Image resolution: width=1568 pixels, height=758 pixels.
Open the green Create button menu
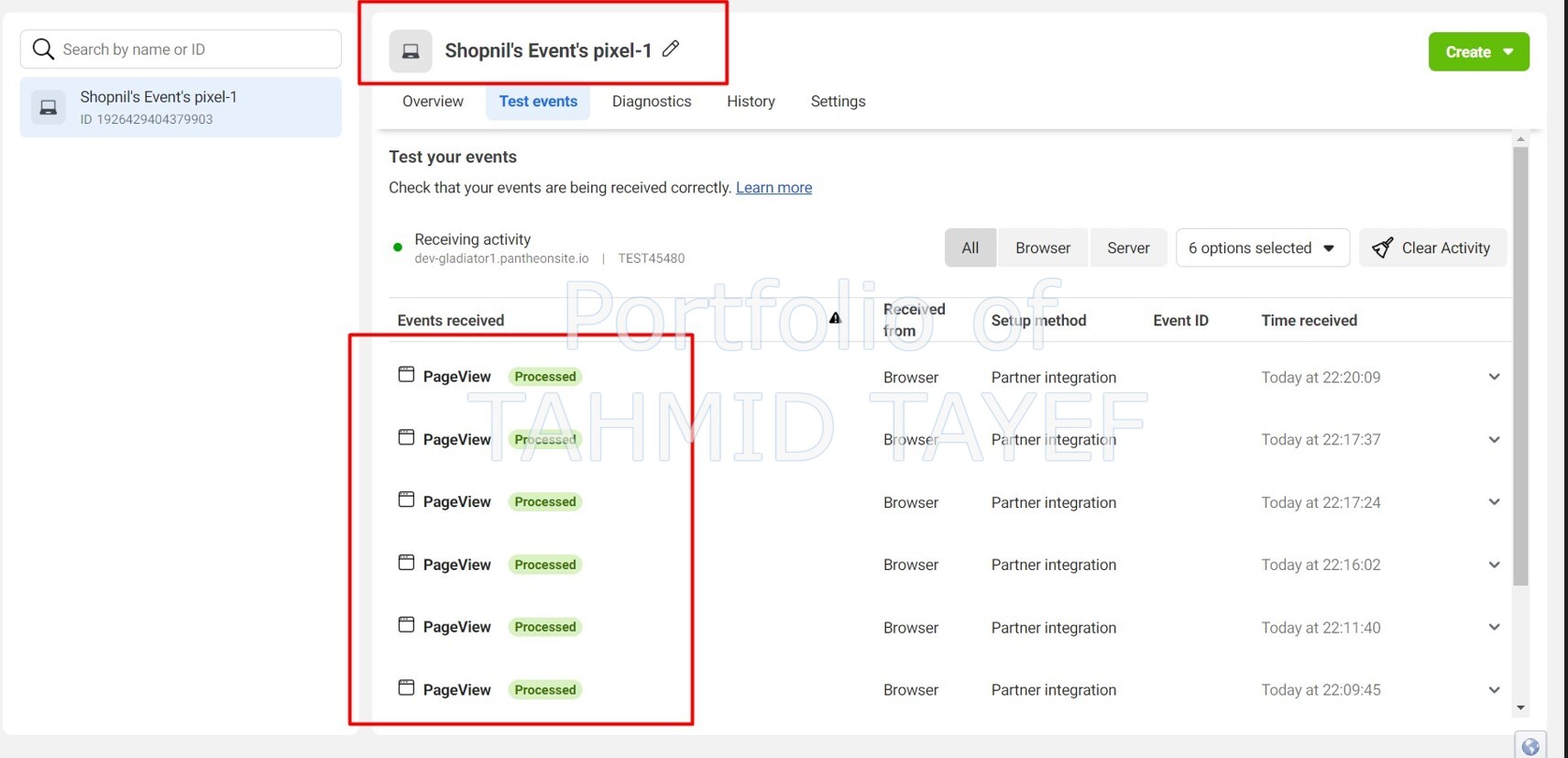pyautogui.click(x=1478, y=52)
